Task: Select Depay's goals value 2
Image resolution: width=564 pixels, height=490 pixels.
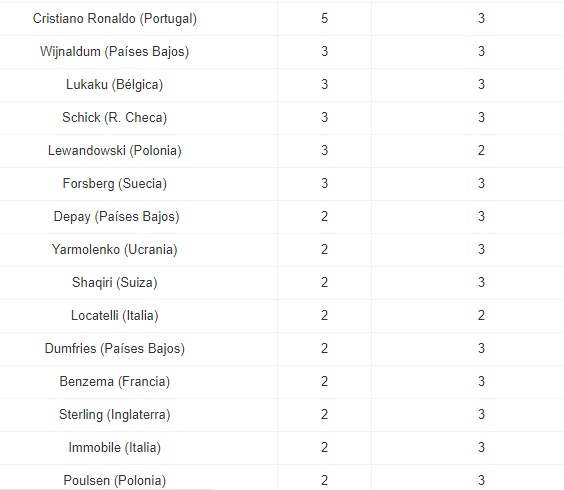Action: [x=324, y=217]
